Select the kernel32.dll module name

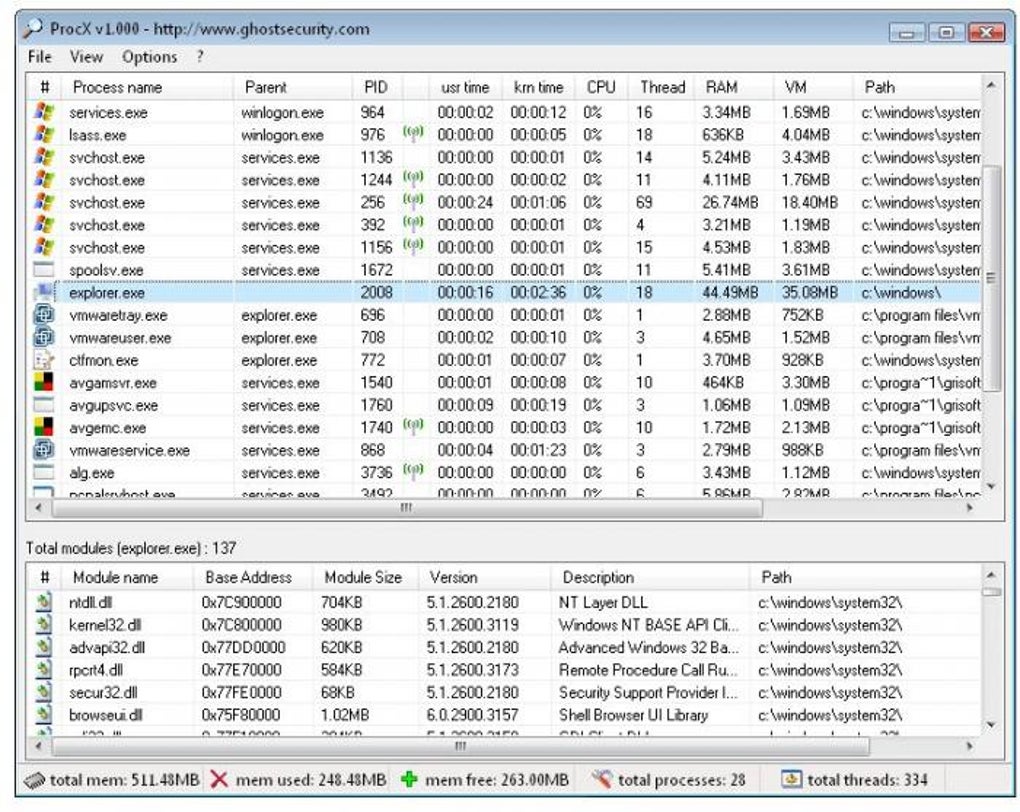point(105,625)
